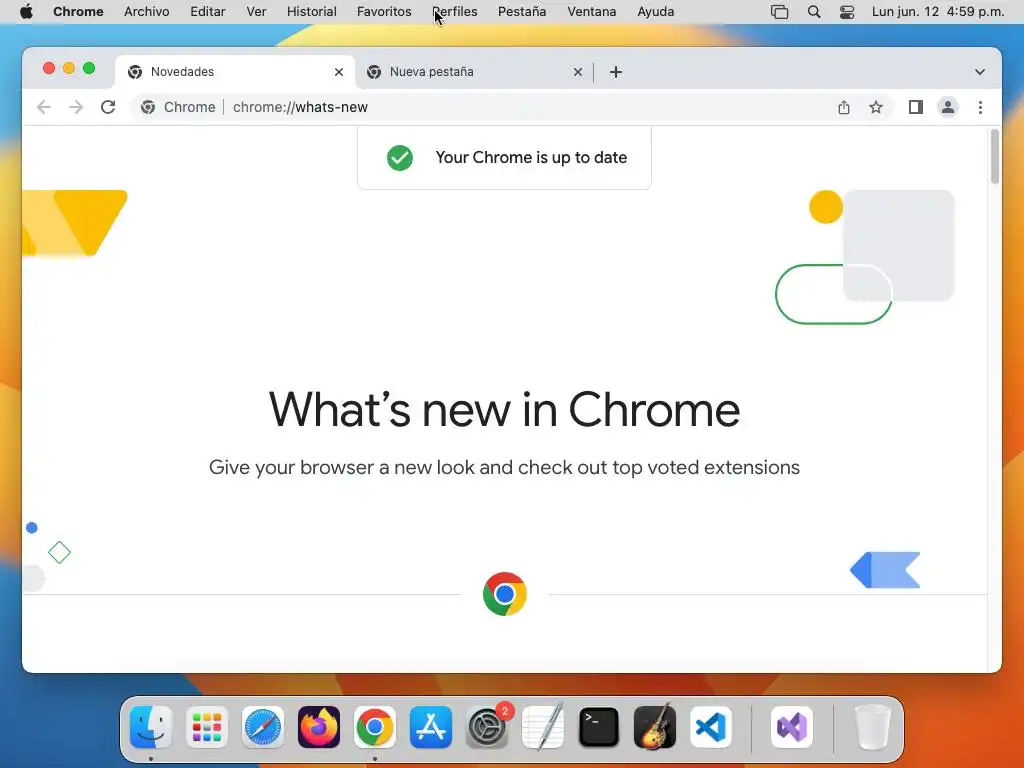Open the Ver menu

[x=256, y=12]
